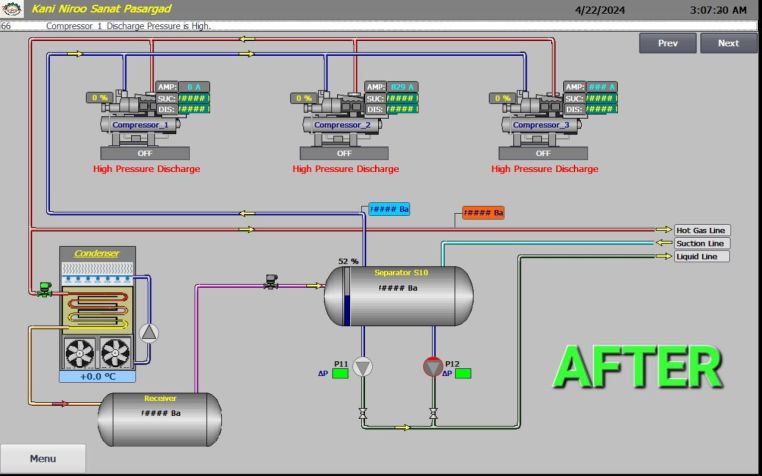This screenshot has height=476, width=762.
Task: Click the Hot Gas Line label
Action: point(700,230)
